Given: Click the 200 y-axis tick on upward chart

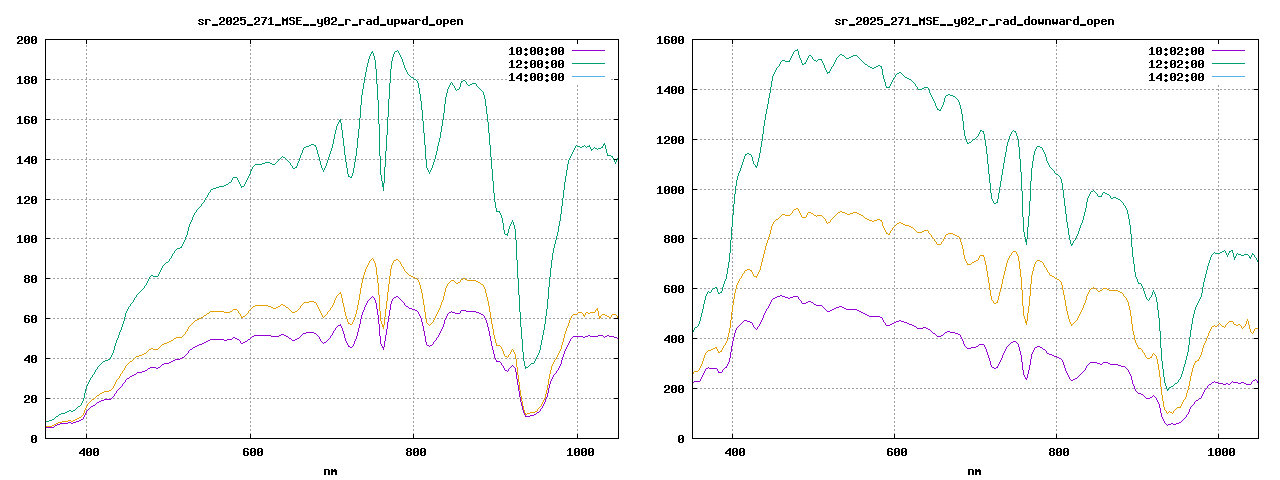Looking at the screenshot, I should point(27,40).
